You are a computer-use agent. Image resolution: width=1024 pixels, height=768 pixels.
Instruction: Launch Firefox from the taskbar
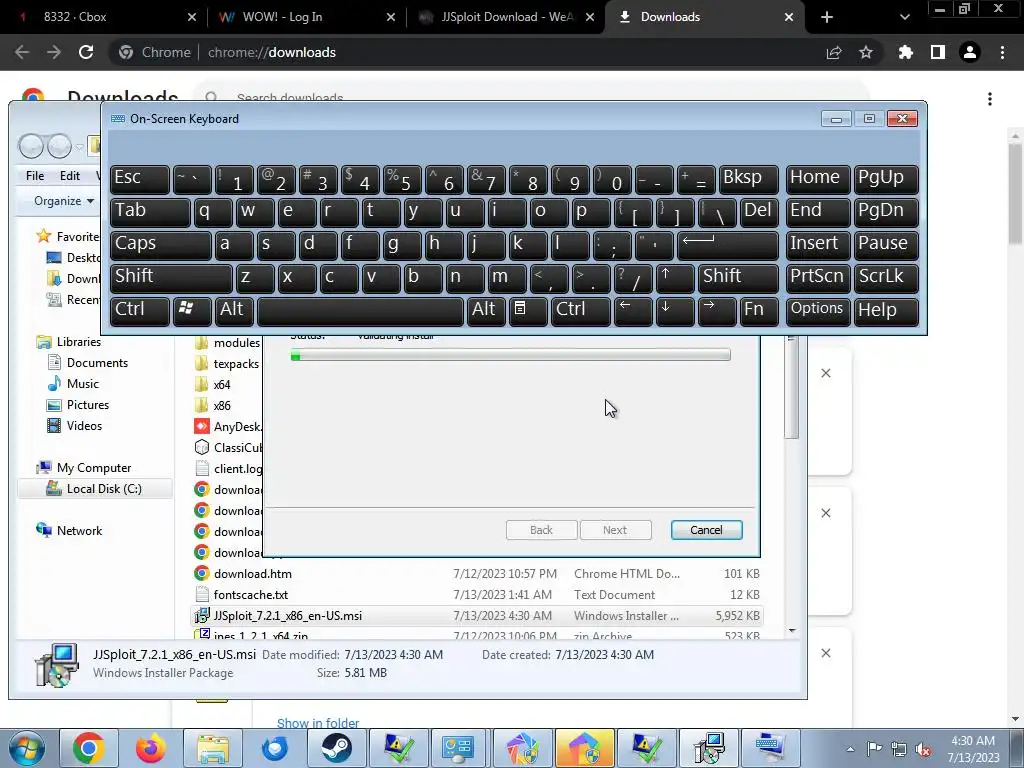151,748
